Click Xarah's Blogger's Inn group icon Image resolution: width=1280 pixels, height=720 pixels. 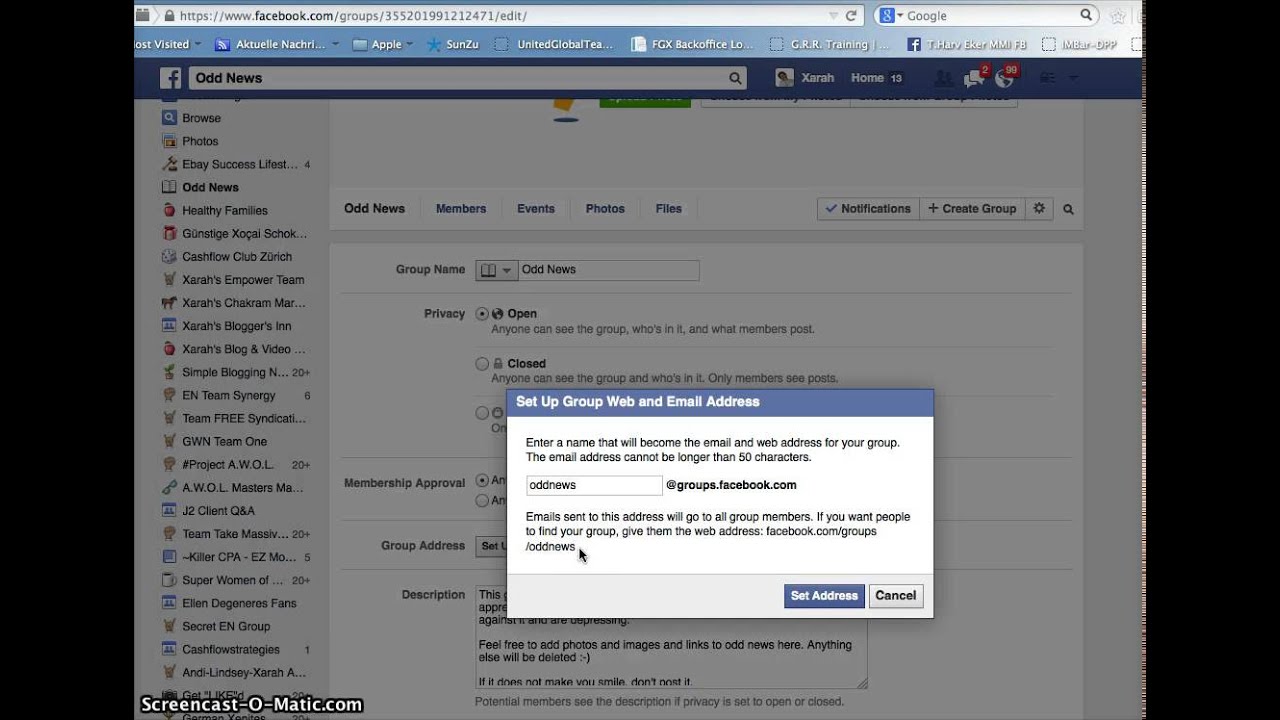(169, 326)
